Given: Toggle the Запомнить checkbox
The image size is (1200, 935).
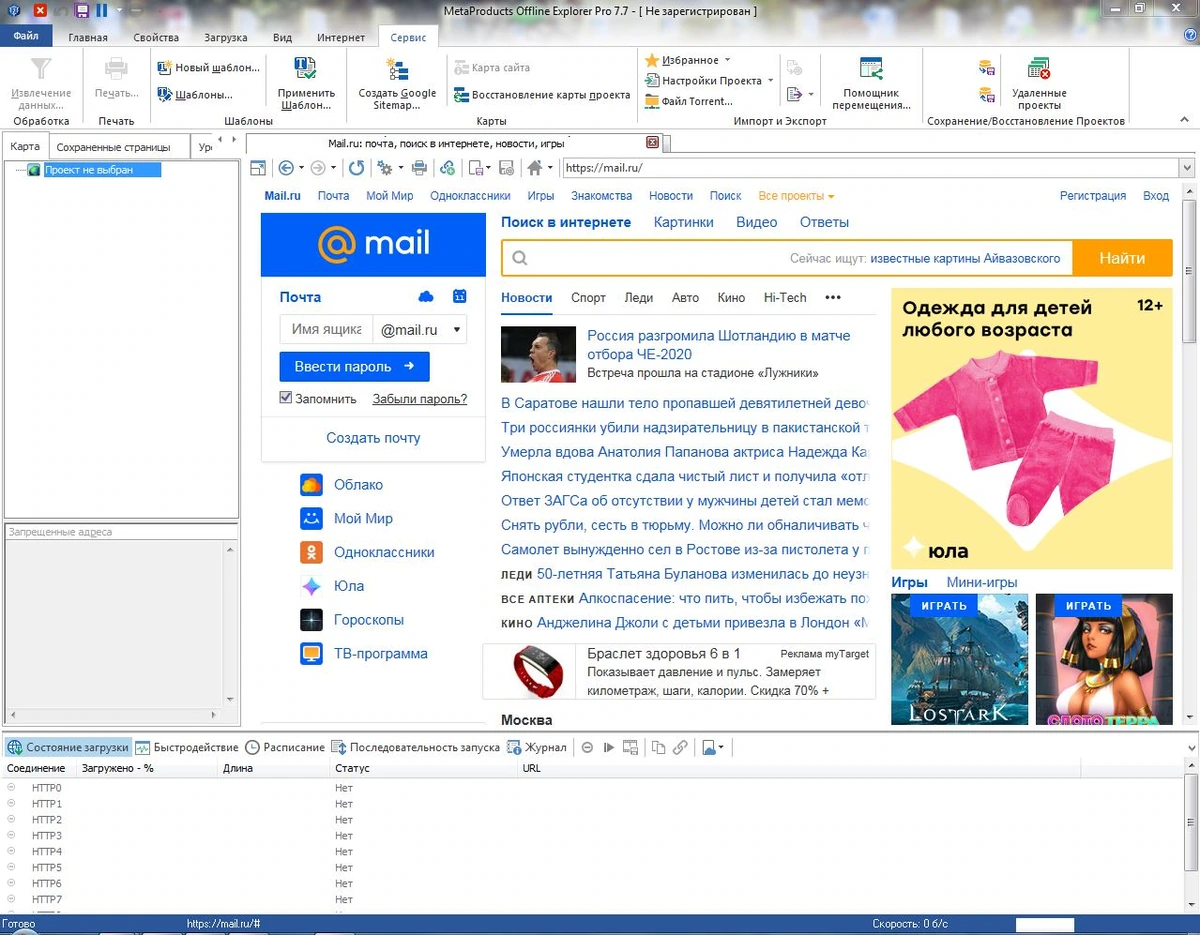Looking at the screenshot, I should tap(286, 398).
